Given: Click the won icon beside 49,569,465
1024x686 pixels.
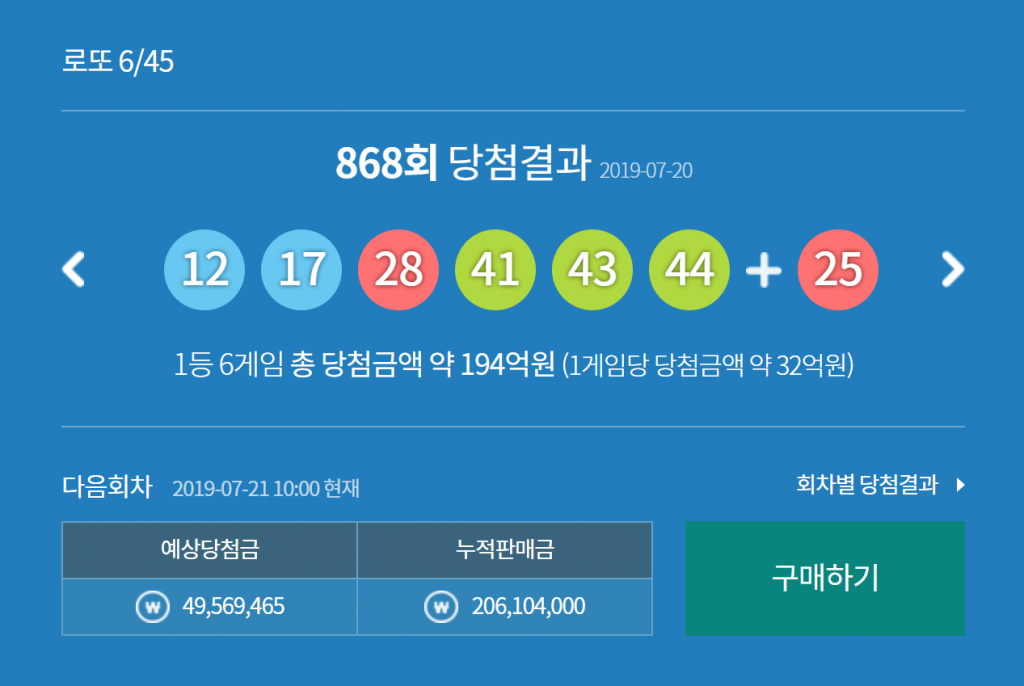Looking at the screenshot, I should click(x=152, y=606).
